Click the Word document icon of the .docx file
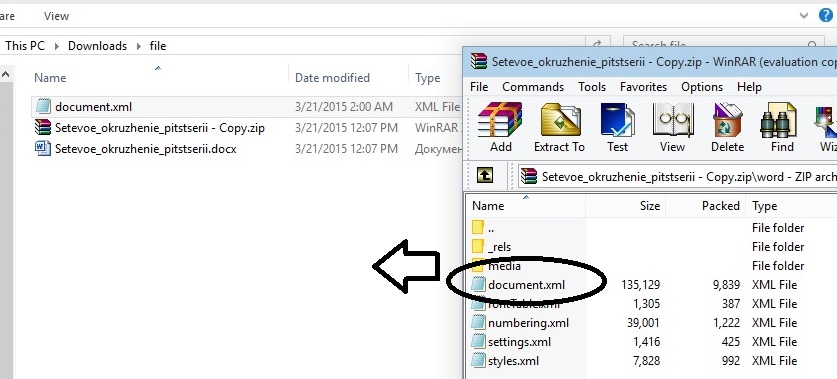This screenshot has height=379, width=837. pyautogui.click(x=43, y=148)
